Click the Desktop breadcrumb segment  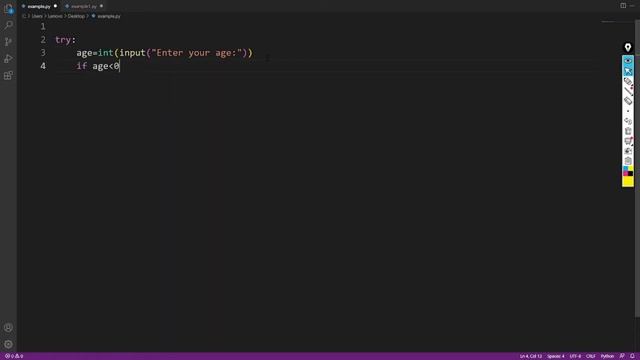[76, 16]
